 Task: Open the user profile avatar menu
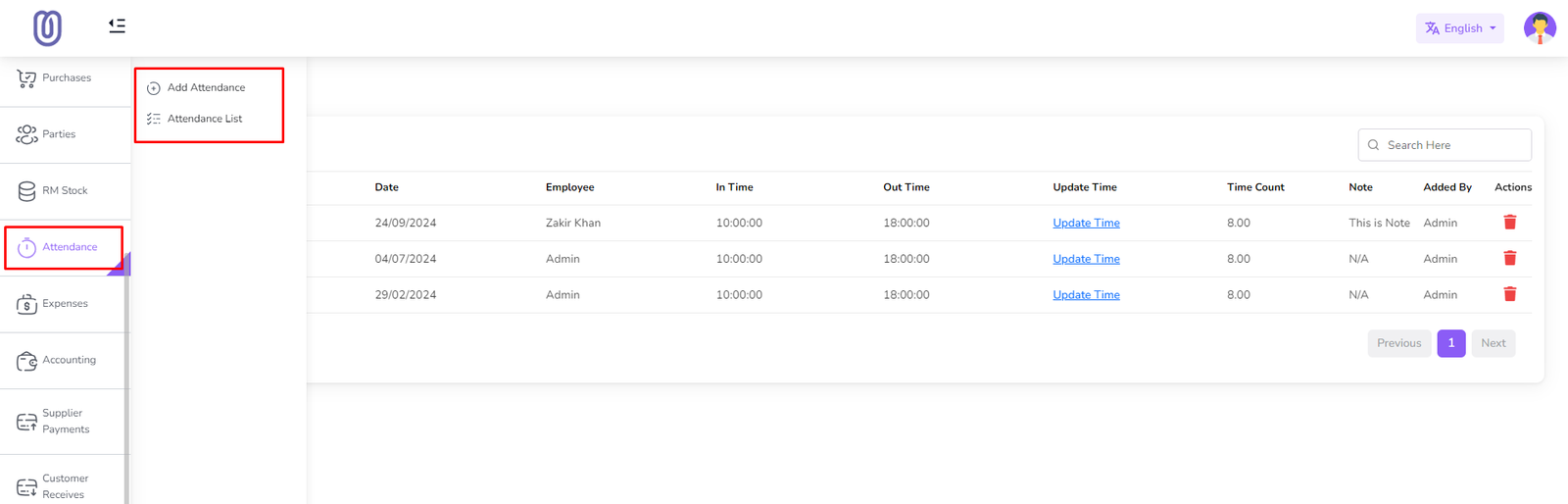click(1539, 28)
